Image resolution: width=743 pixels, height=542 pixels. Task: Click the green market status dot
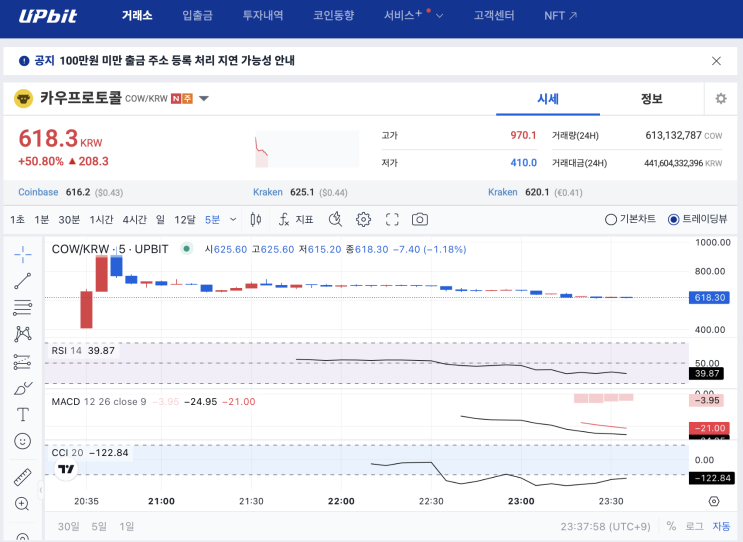[x=187, y=249]
